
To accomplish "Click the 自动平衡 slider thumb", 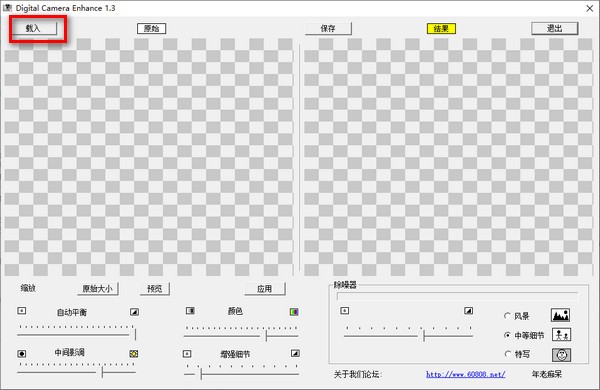I will point(135,334).
